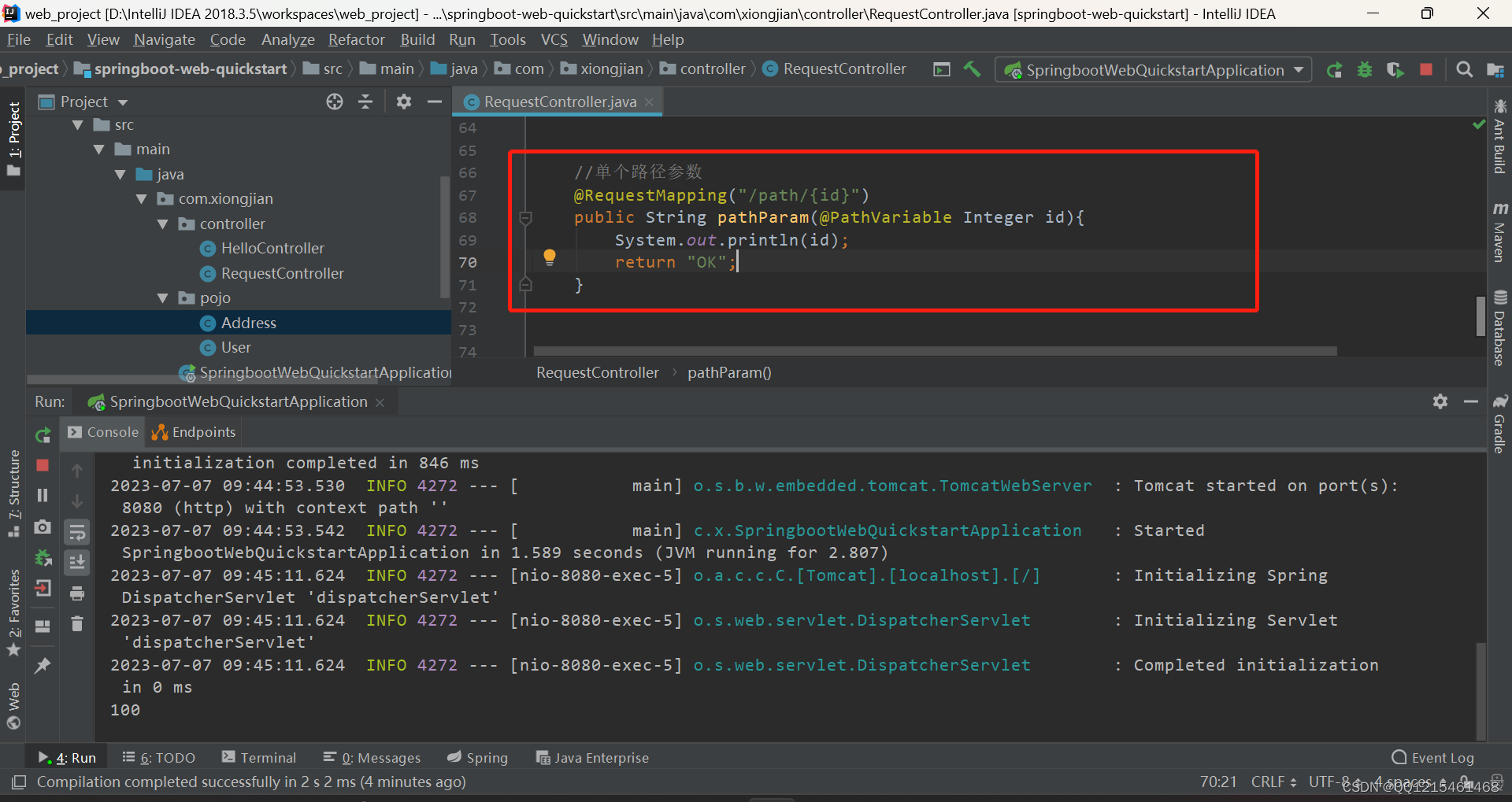1512x802 pixels.
Task: Click the CRLF line separator in status bar
Action: tap(1273, 782)
